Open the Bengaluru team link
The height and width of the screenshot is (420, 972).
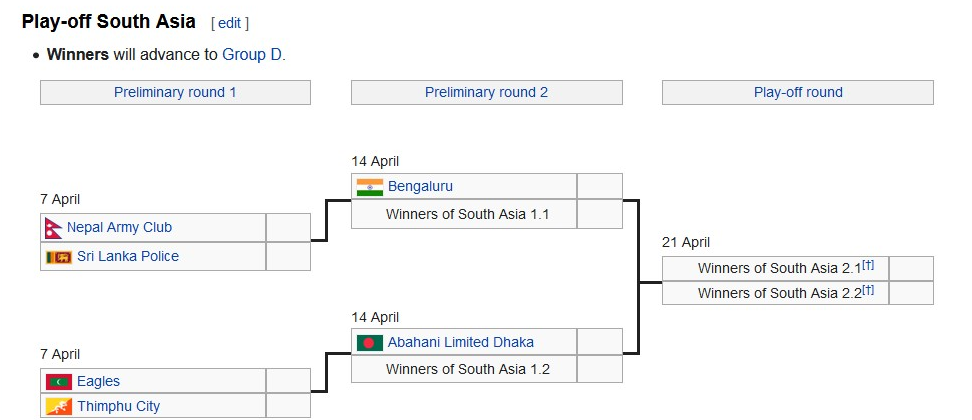pyautogui.click(x=420, y=187)
